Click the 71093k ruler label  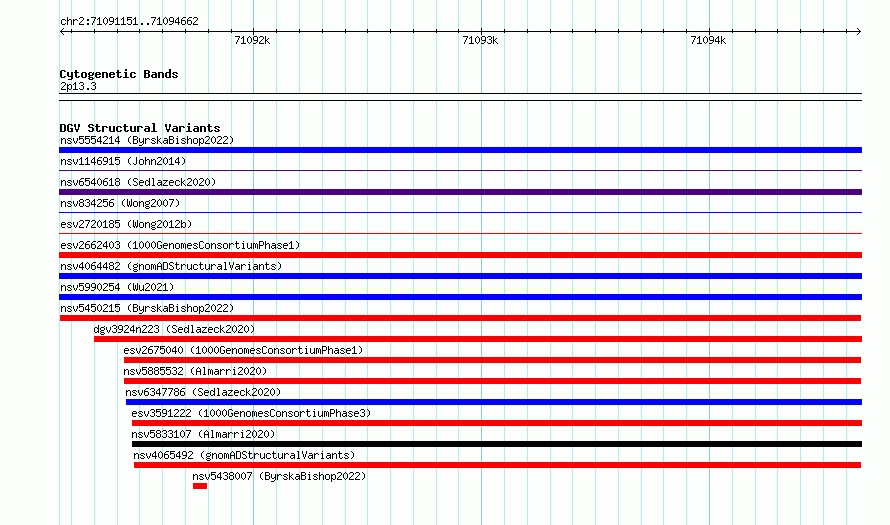[480, 40]
